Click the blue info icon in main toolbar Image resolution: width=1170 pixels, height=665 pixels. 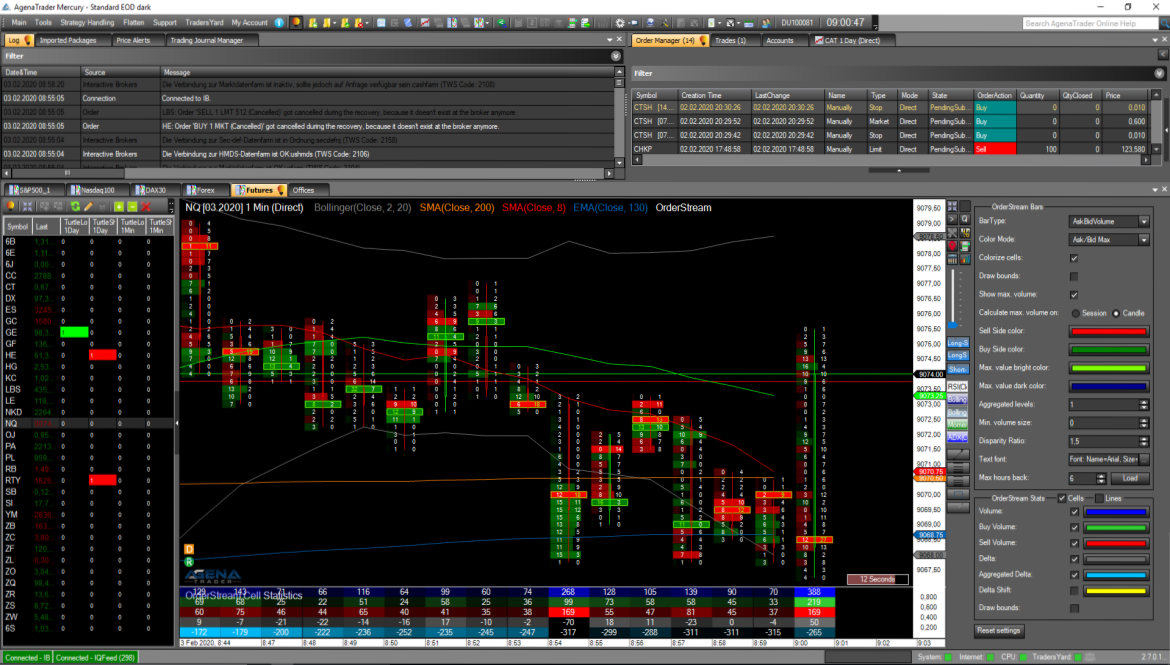278,22
